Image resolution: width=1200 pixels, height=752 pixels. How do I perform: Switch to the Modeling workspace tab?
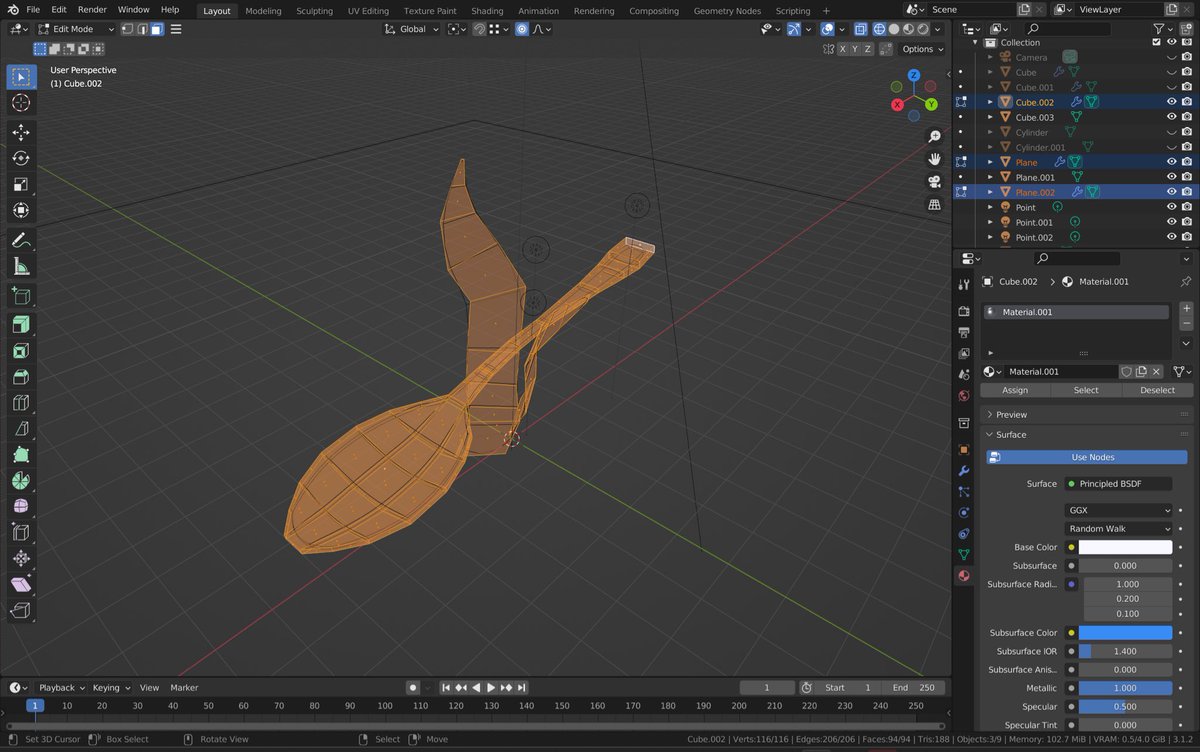tap(263, 10)
